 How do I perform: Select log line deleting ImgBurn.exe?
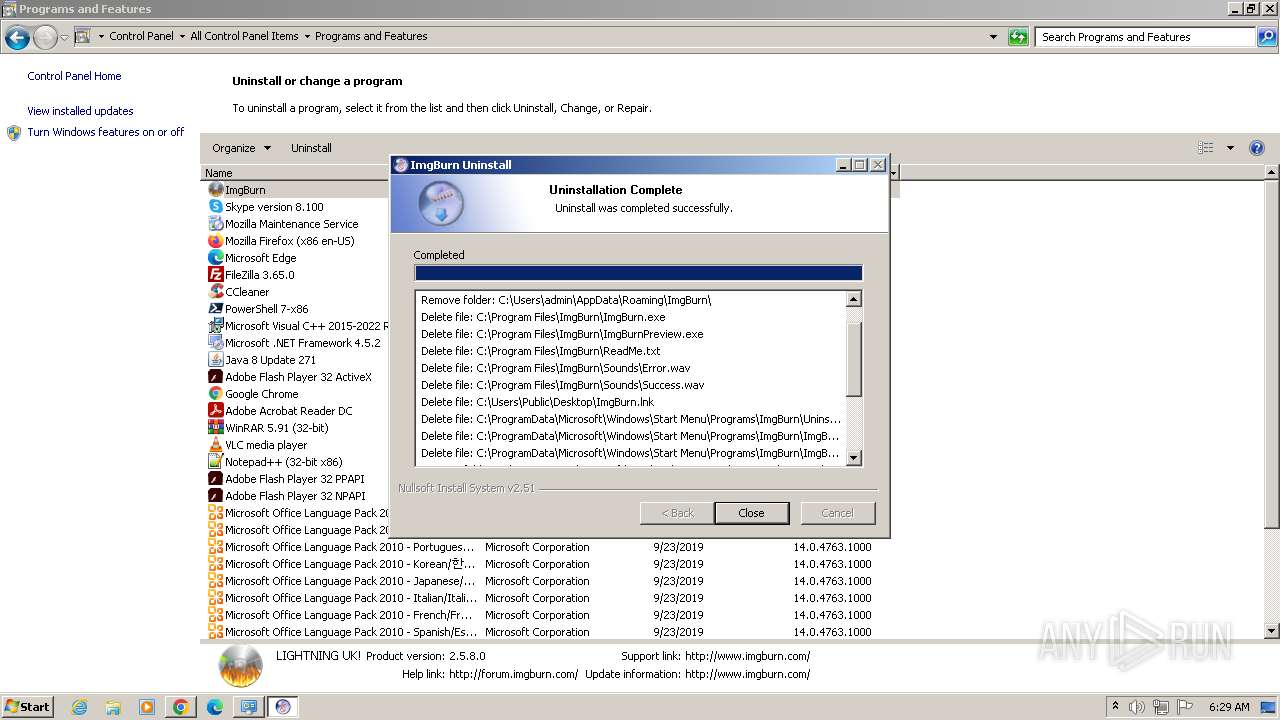(543, 317)
